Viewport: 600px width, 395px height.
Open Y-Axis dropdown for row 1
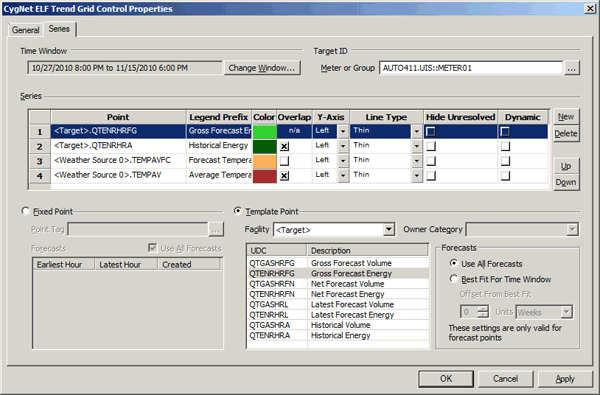[343, 131]
